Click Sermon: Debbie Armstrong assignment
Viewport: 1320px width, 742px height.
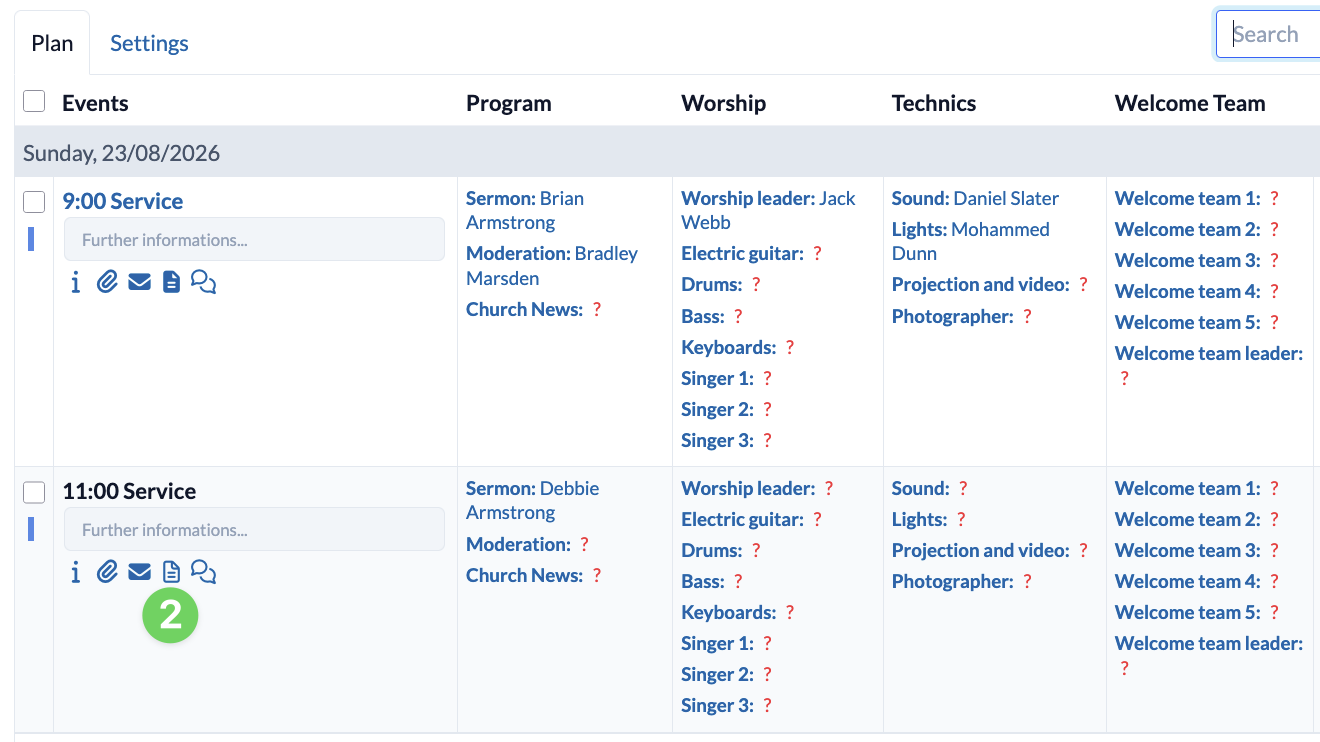click(x=533, y=500)
